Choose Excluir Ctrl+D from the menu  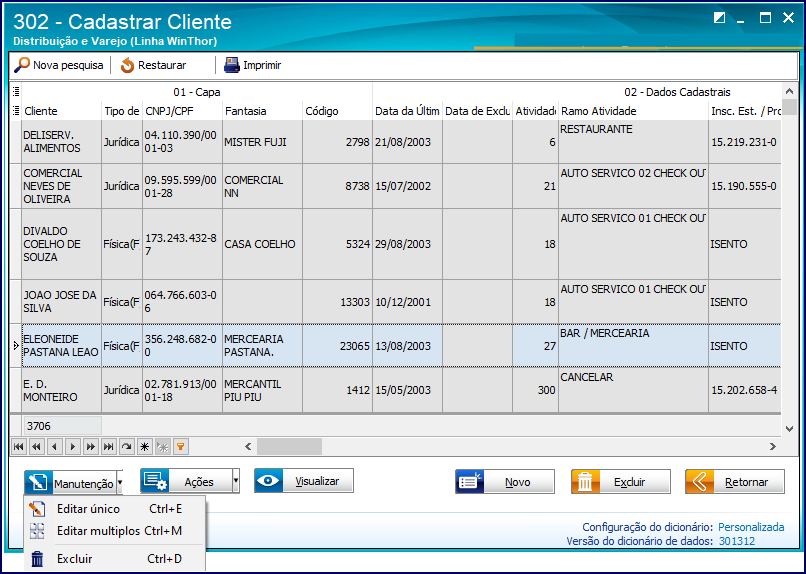115,559
